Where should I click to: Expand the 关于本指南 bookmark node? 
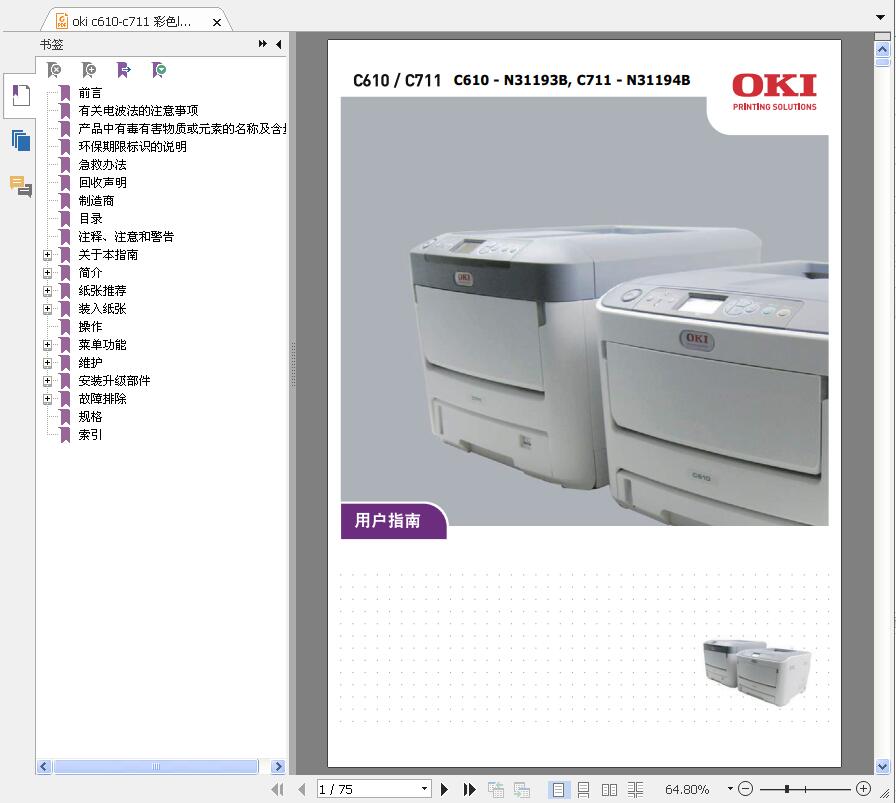pyautogui.click(x=47, y=255)
